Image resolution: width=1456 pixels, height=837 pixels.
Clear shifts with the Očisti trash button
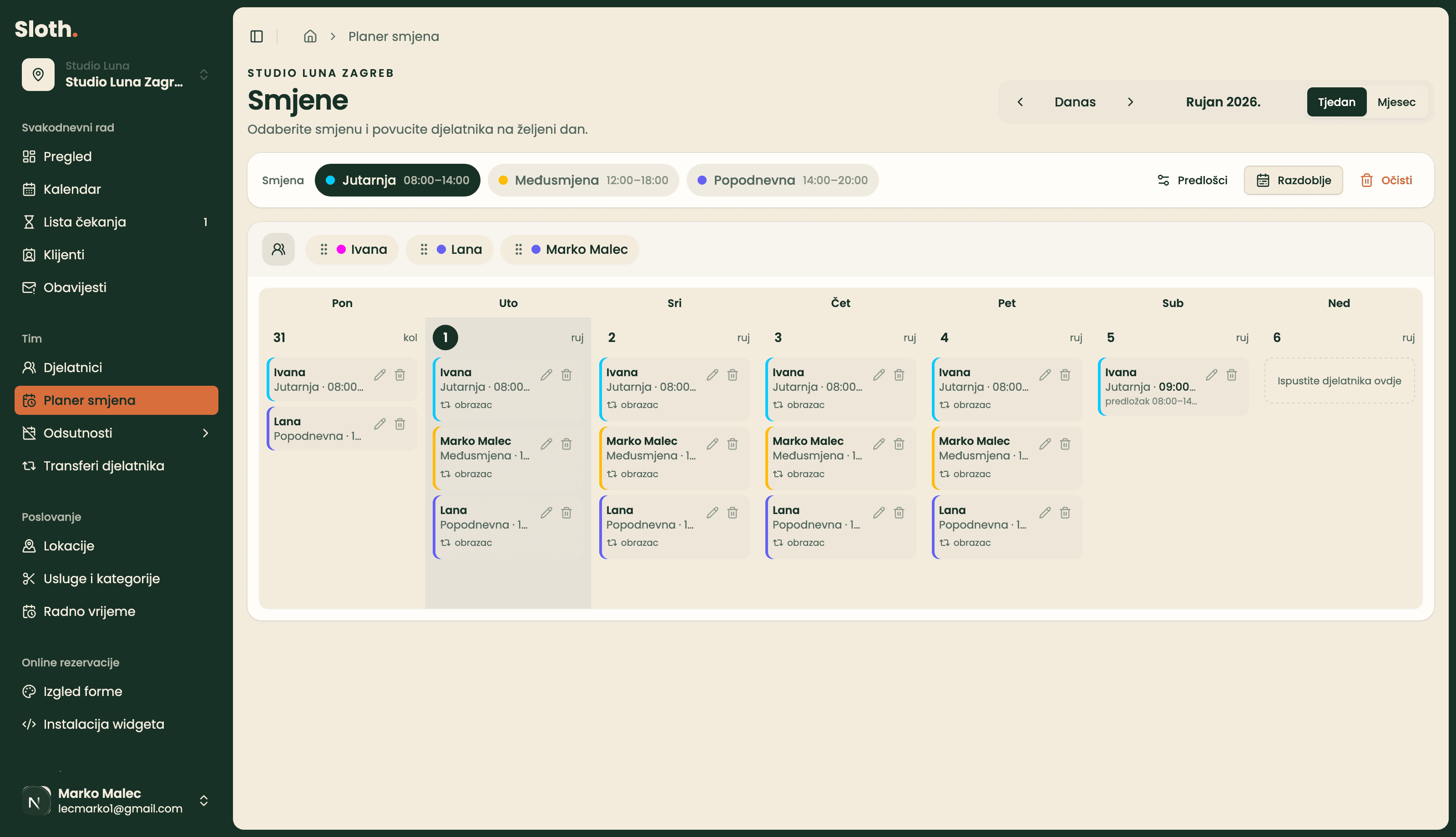[x=1385, y=180]
